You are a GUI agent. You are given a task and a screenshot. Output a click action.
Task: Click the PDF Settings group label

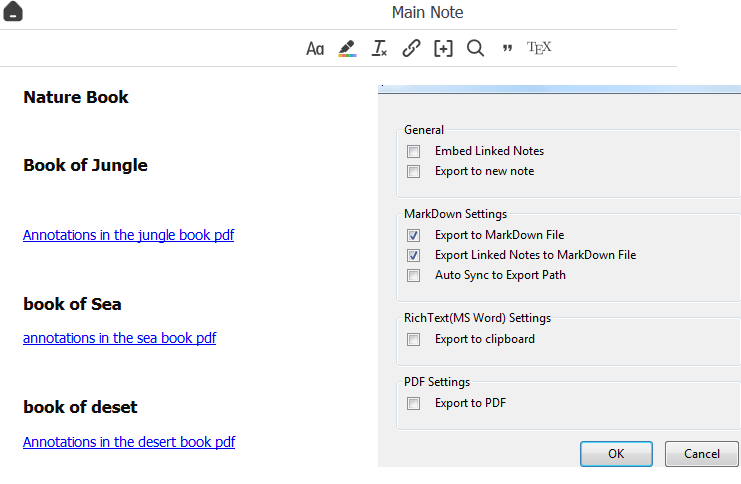point(437,382)
